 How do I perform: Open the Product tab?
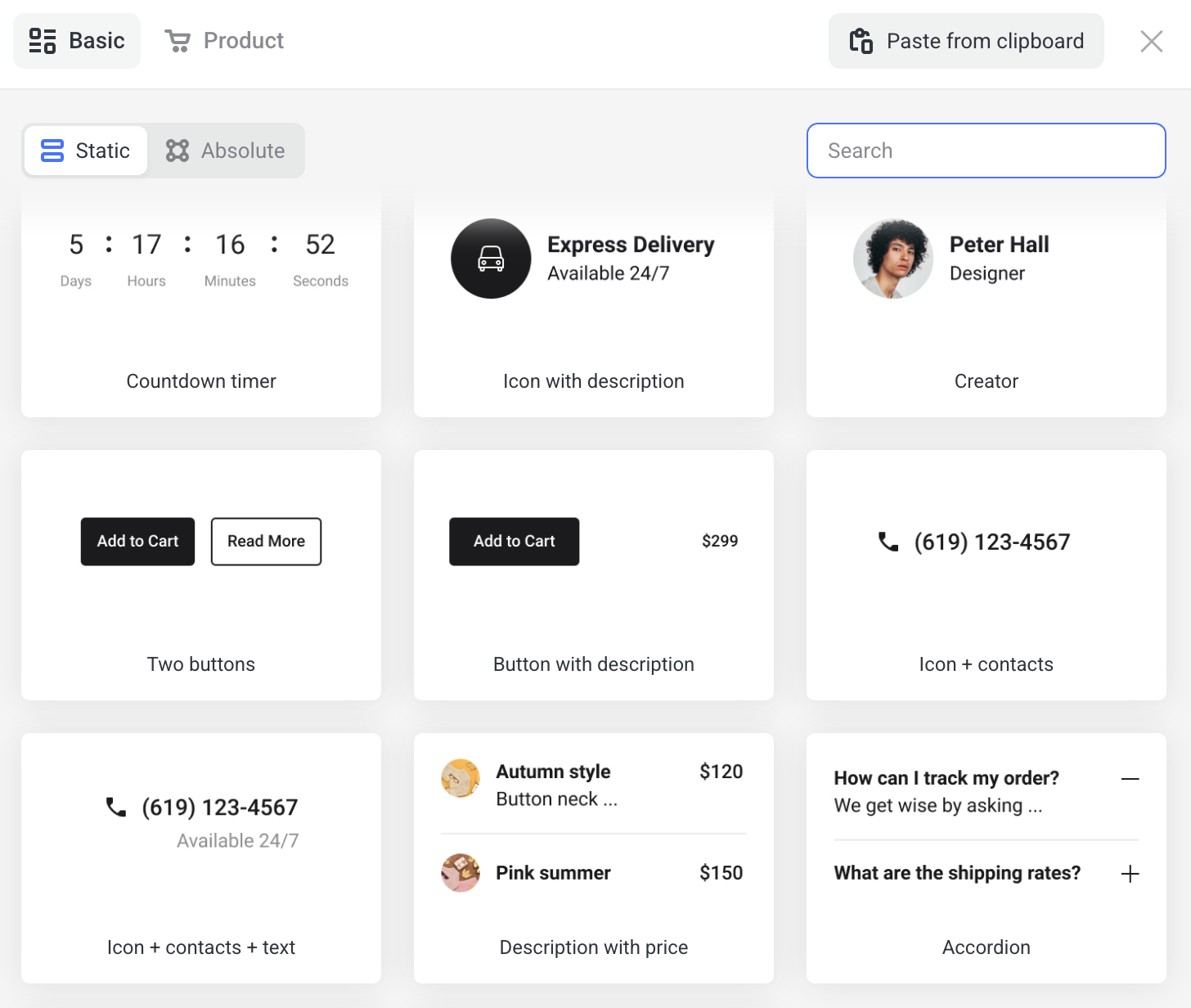click(224, 41)
